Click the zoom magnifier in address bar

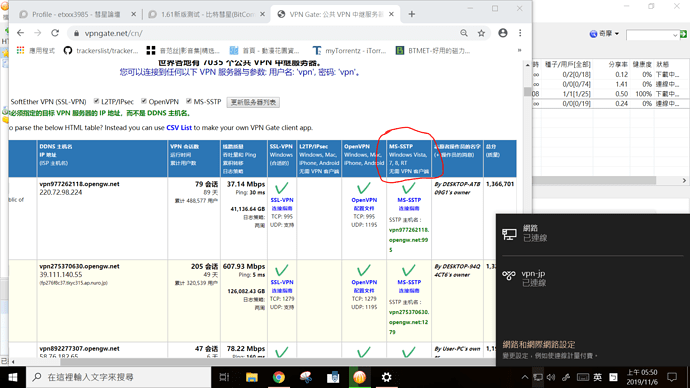[x=464, y=33]
